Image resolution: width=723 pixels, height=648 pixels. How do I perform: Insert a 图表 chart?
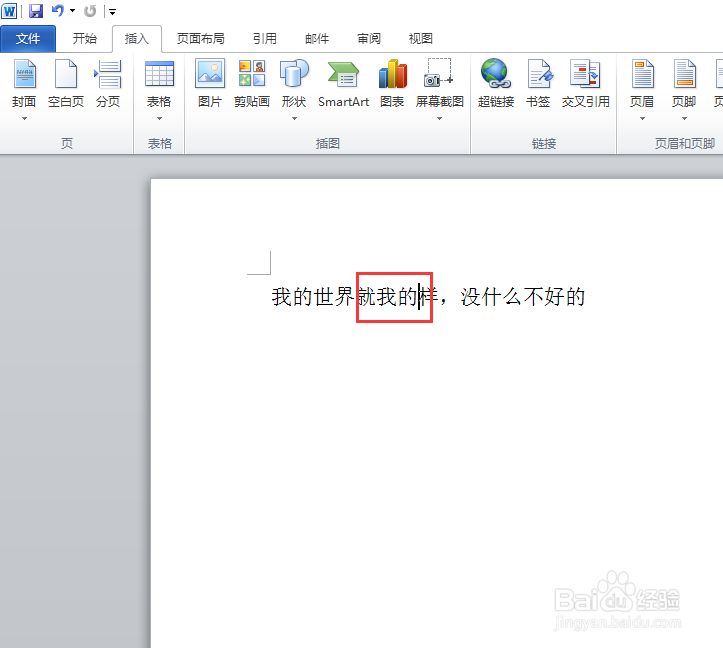point(392,84)
